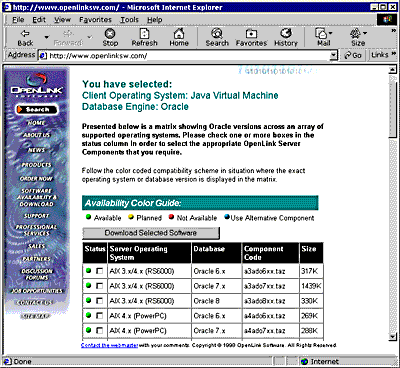Click the a3ado6xx.taz component code

[264, 271]
